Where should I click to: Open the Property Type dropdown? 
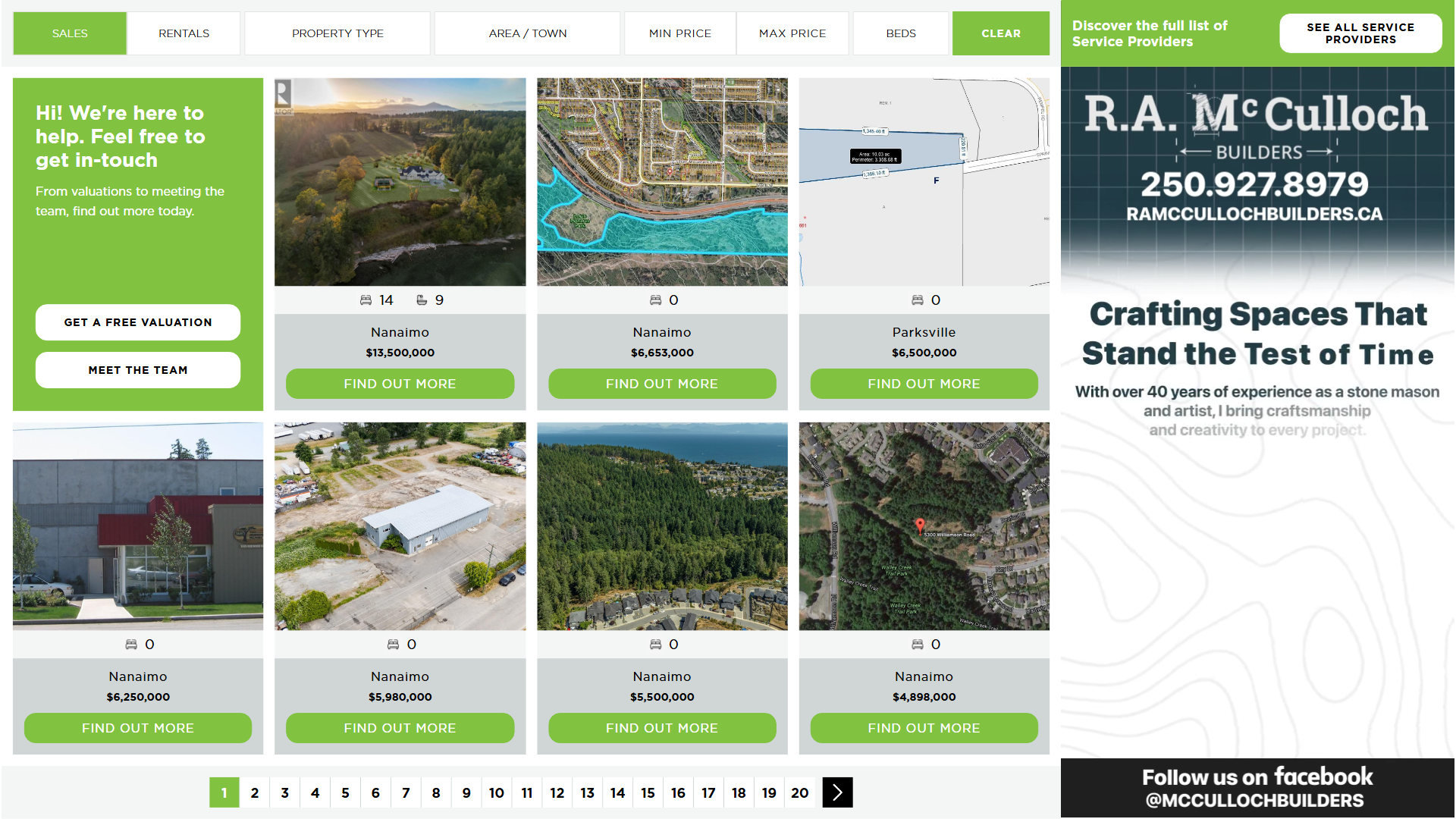(x=337, y=33)
